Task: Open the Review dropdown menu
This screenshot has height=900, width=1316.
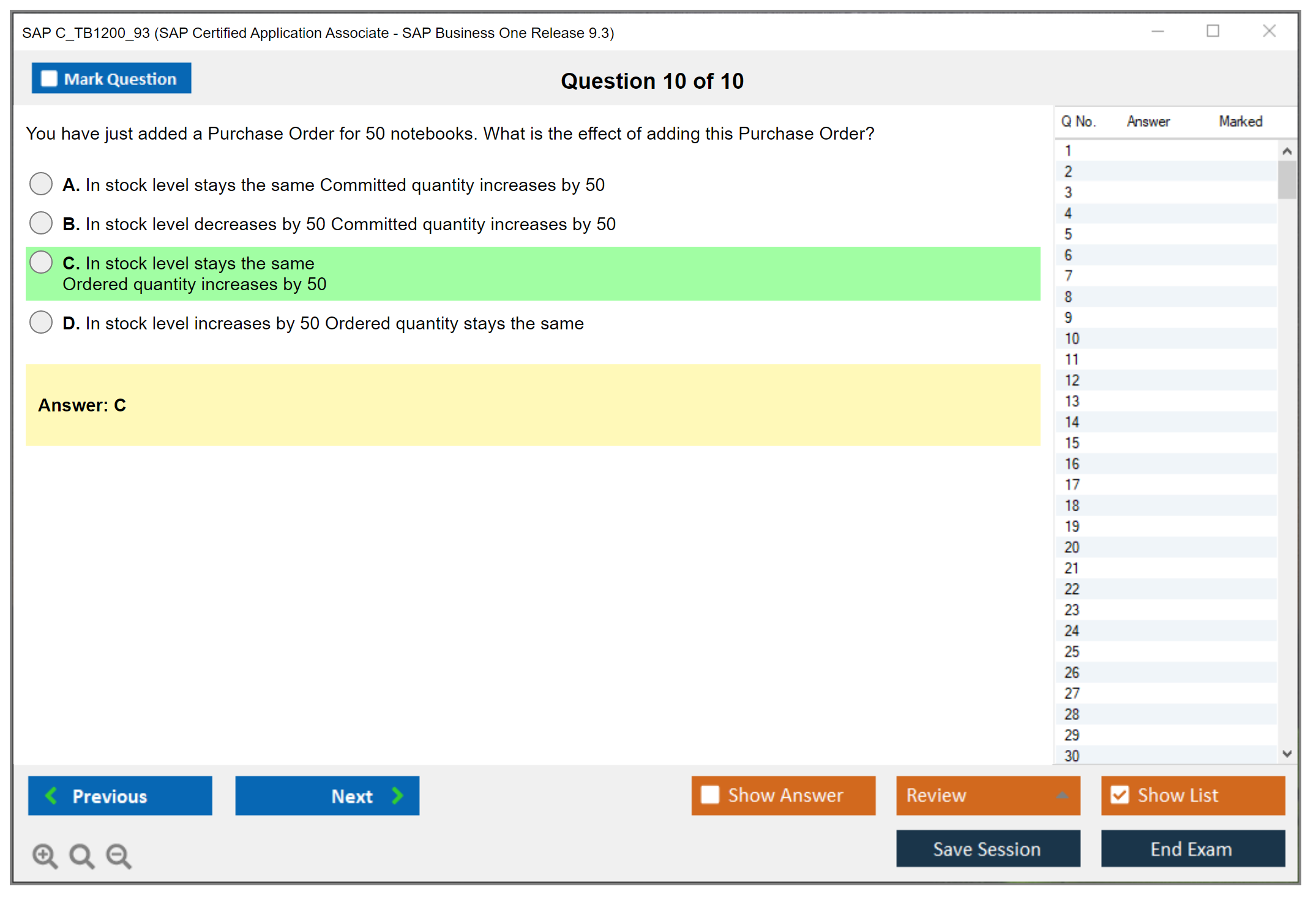Action: (1062, 795)
